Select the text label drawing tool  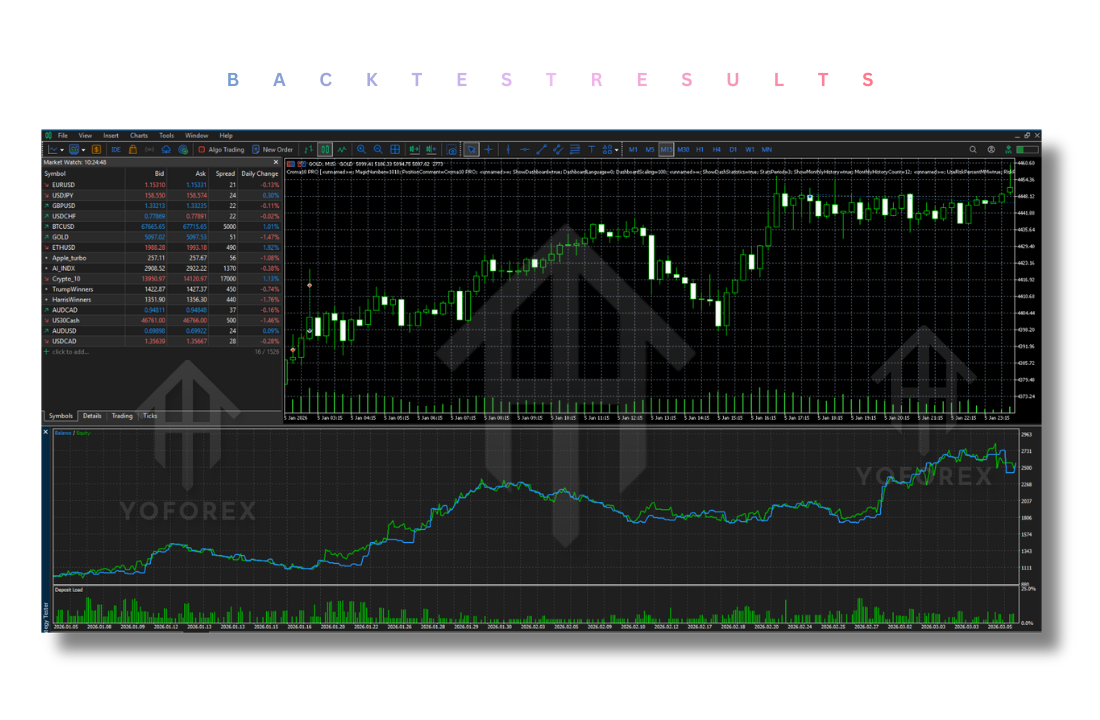[x=591, y=150]
